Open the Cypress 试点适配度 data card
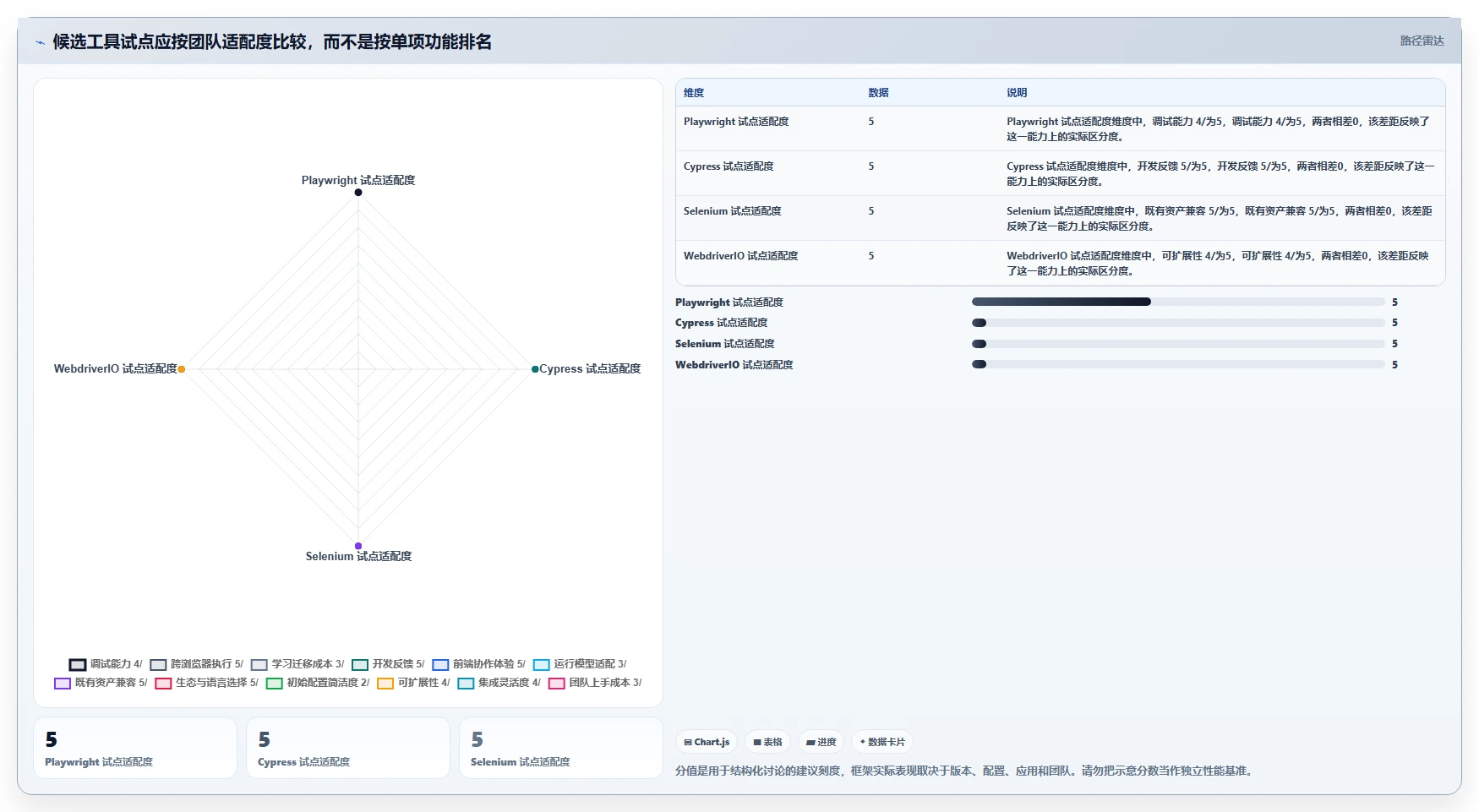This screenshot has height=812, width=1479. click(x=348, y=748)
